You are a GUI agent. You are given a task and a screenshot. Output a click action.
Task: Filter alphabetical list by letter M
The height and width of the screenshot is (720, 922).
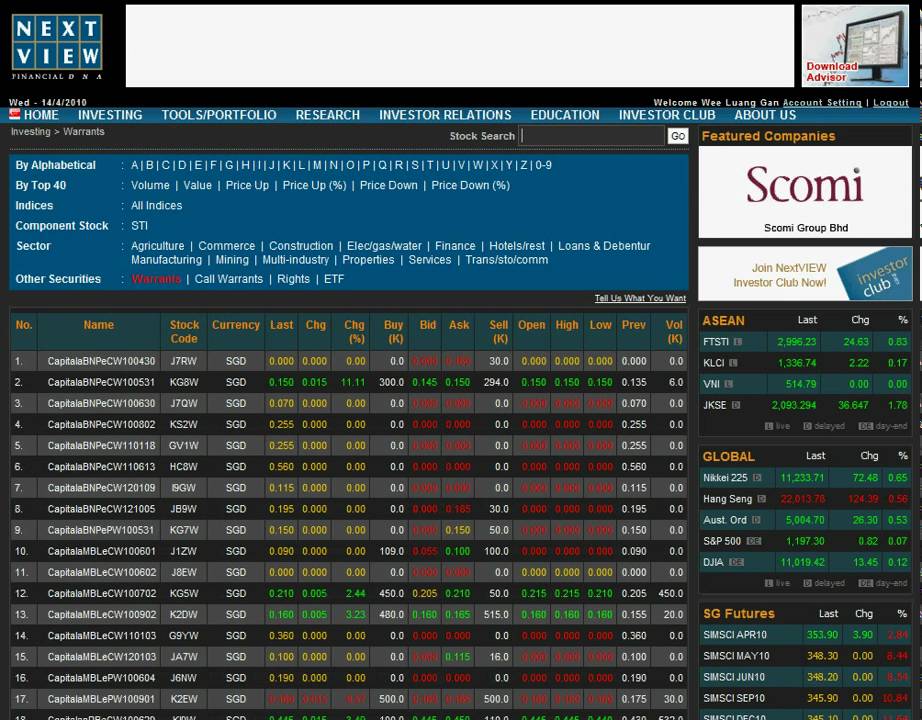318,165
